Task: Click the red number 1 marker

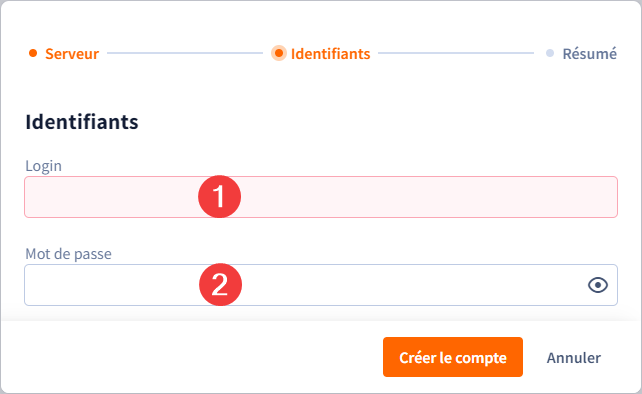Action: coord(219,197)
